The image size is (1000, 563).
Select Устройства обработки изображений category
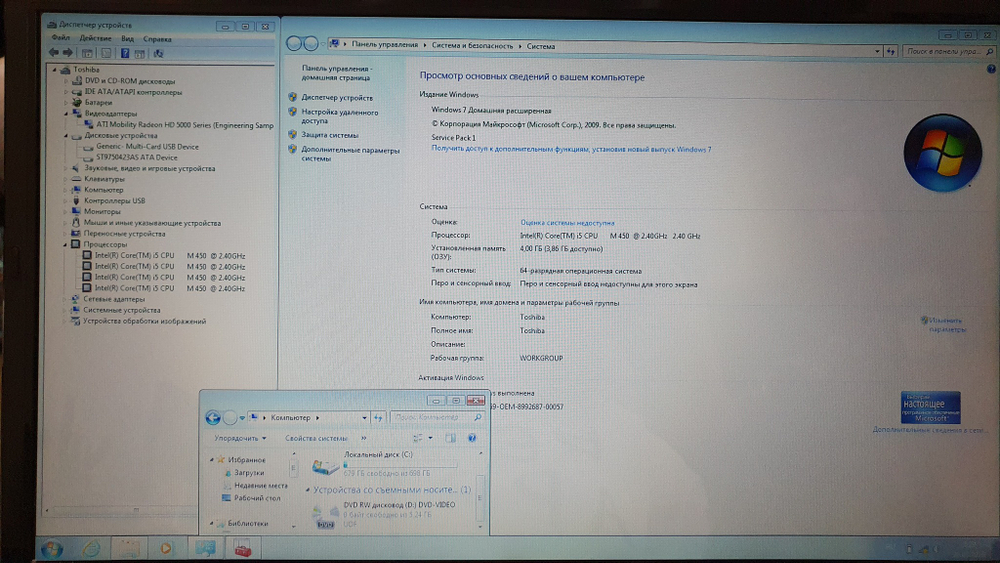coord(145,321)
